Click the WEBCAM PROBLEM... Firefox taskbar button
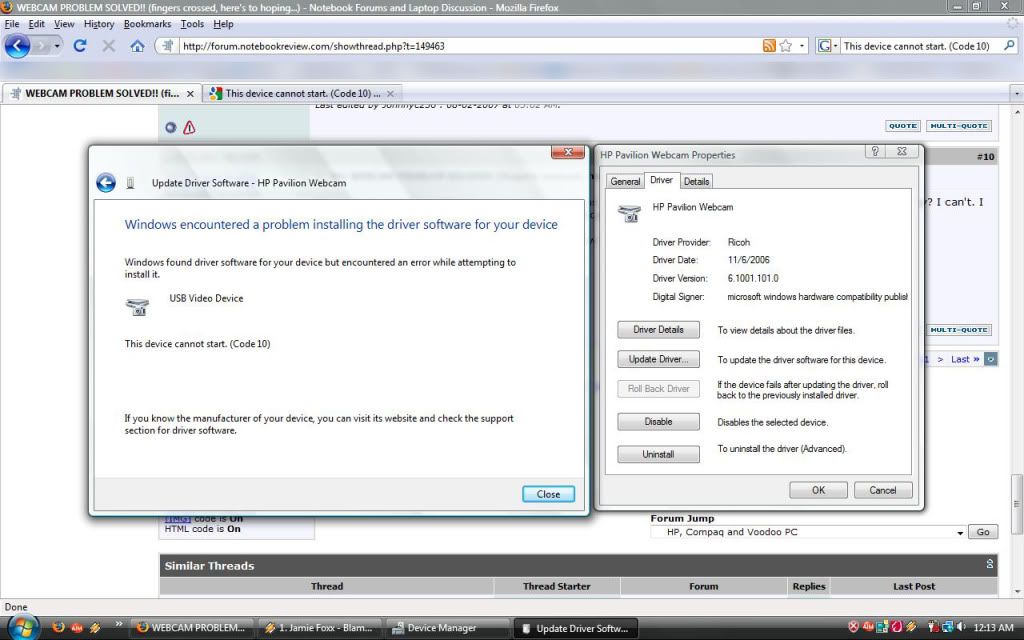 click(191, 628)
